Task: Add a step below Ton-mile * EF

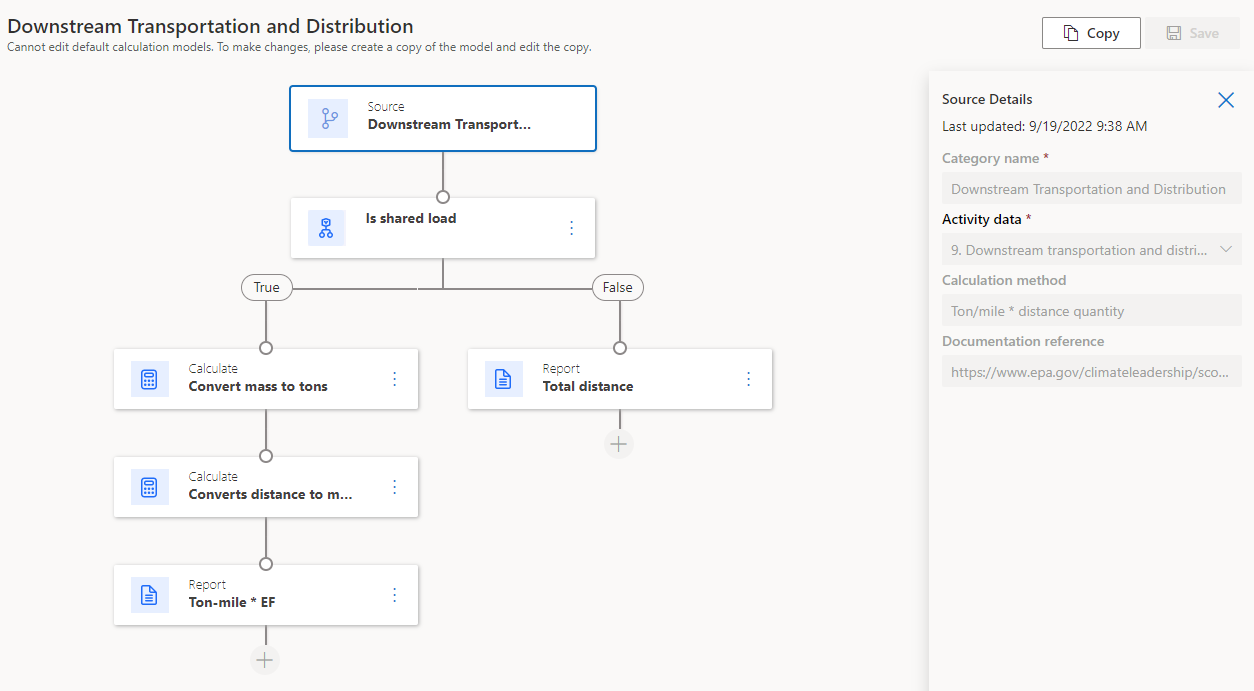Action: (265, 660)
